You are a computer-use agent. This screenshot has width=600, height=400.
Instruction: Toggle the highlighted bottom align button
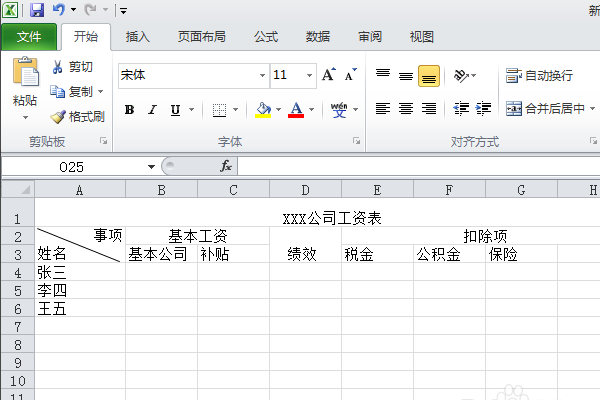(x=429, y=76)
